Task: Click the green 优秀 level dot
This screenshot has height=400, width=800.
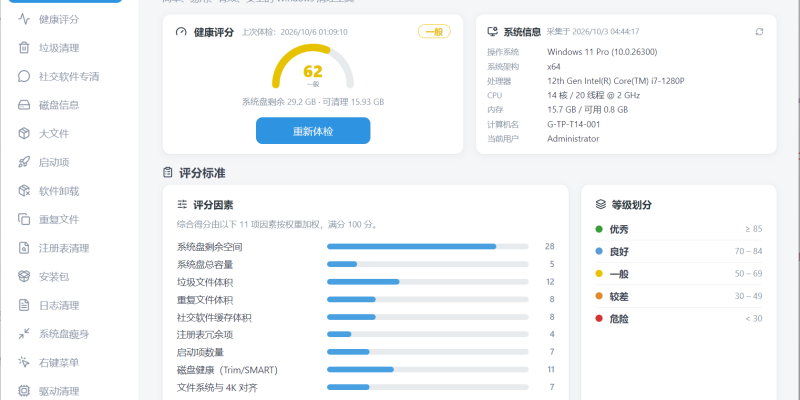Action: click(x=599, y=229)
